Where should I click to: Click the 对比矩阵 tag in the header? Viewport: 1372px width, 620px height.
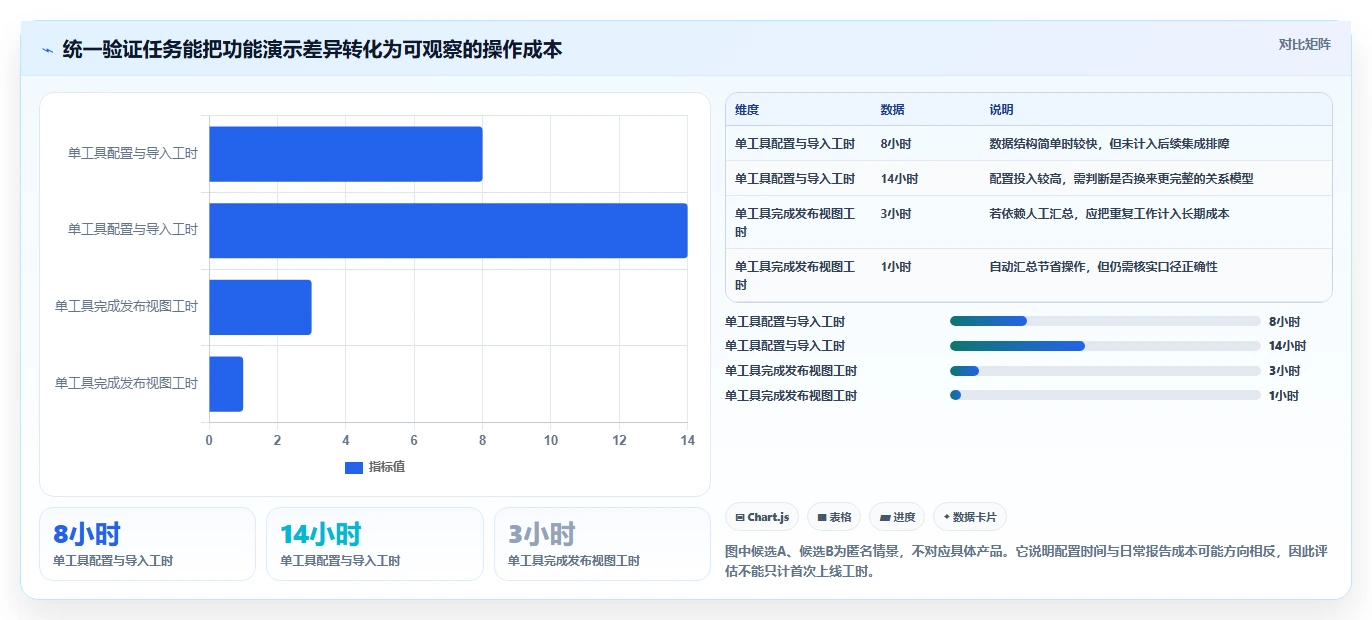(x=1304, y=44)
